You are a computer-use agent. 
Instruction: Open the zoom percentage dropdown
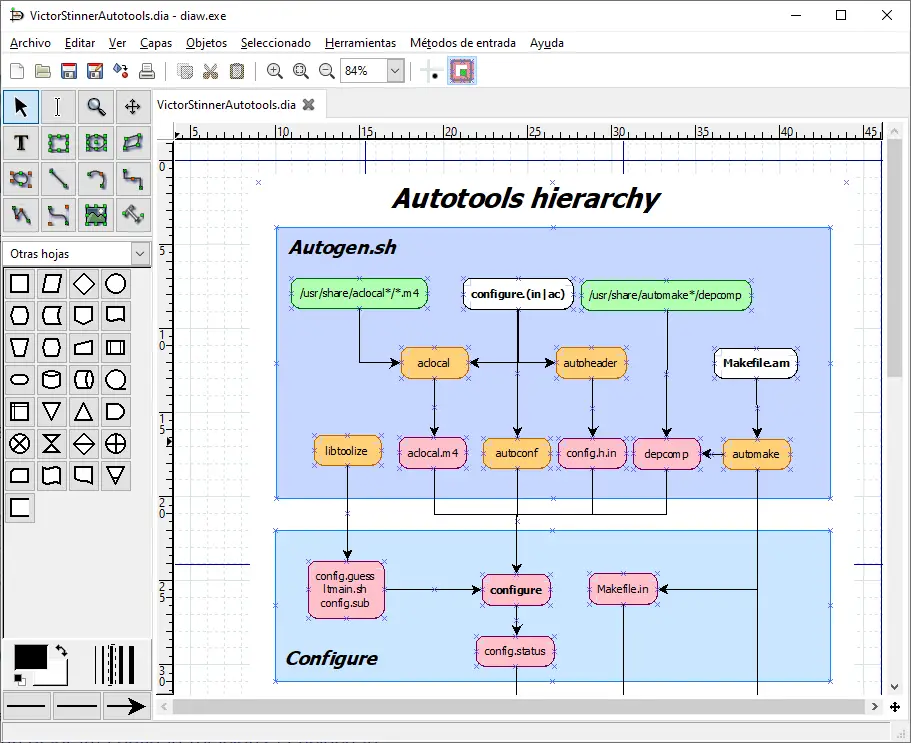[x=394, y=71]
